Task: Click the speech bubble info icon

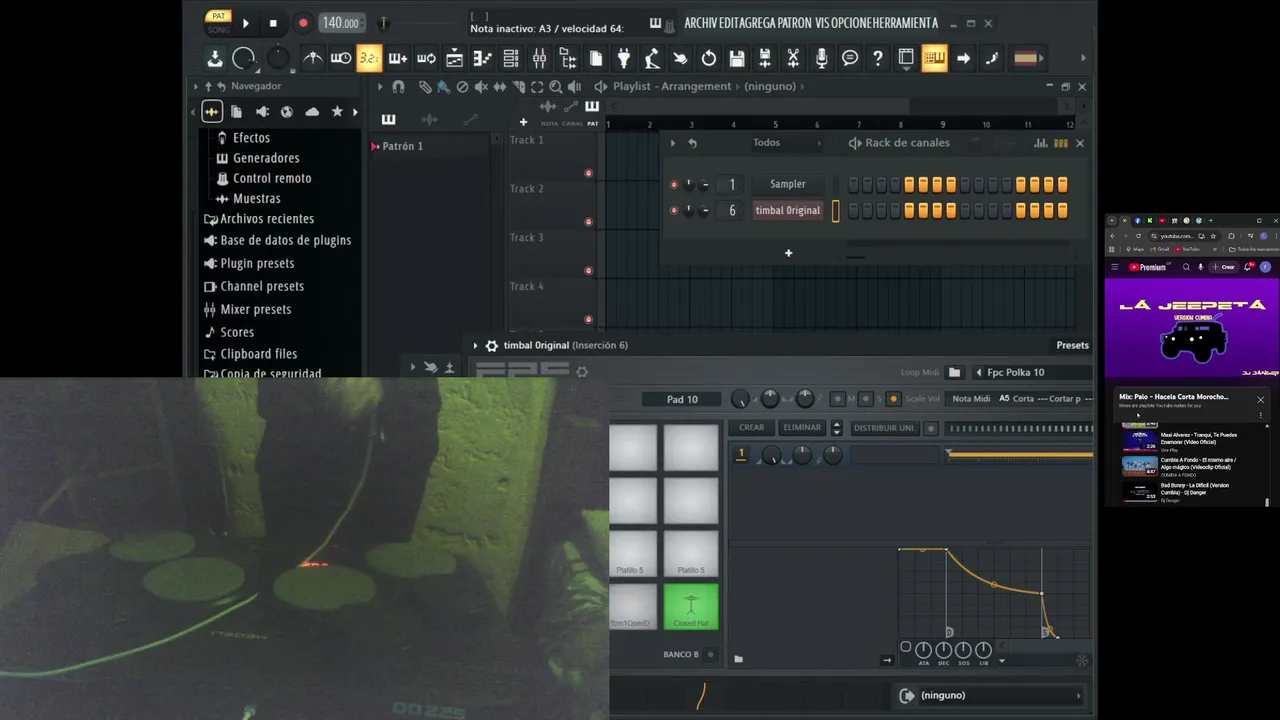Action: point(849,58)
